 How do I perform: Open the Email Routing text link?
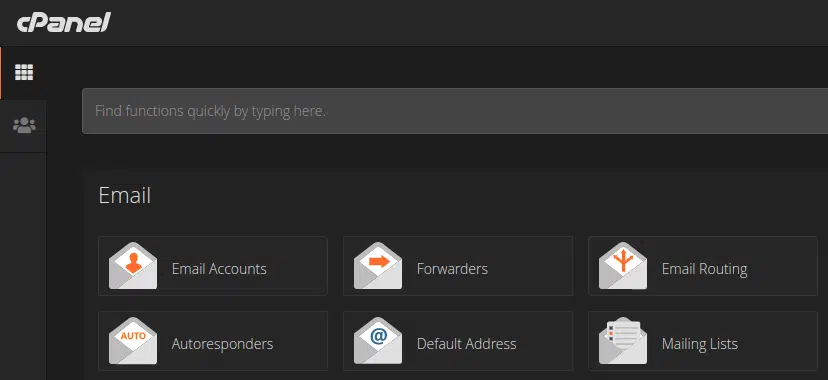704,269
